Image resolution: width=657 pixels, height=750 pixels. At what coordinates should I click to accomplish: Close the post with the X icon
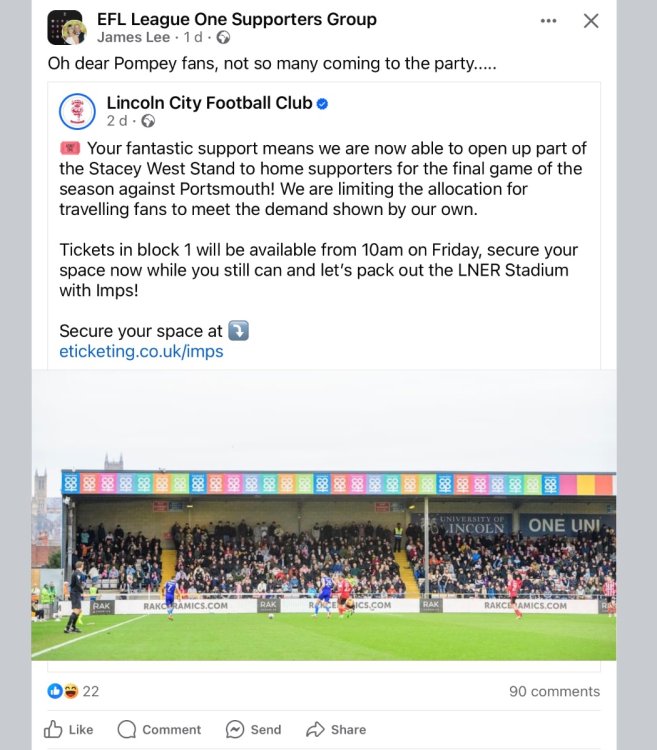[591, 21]
